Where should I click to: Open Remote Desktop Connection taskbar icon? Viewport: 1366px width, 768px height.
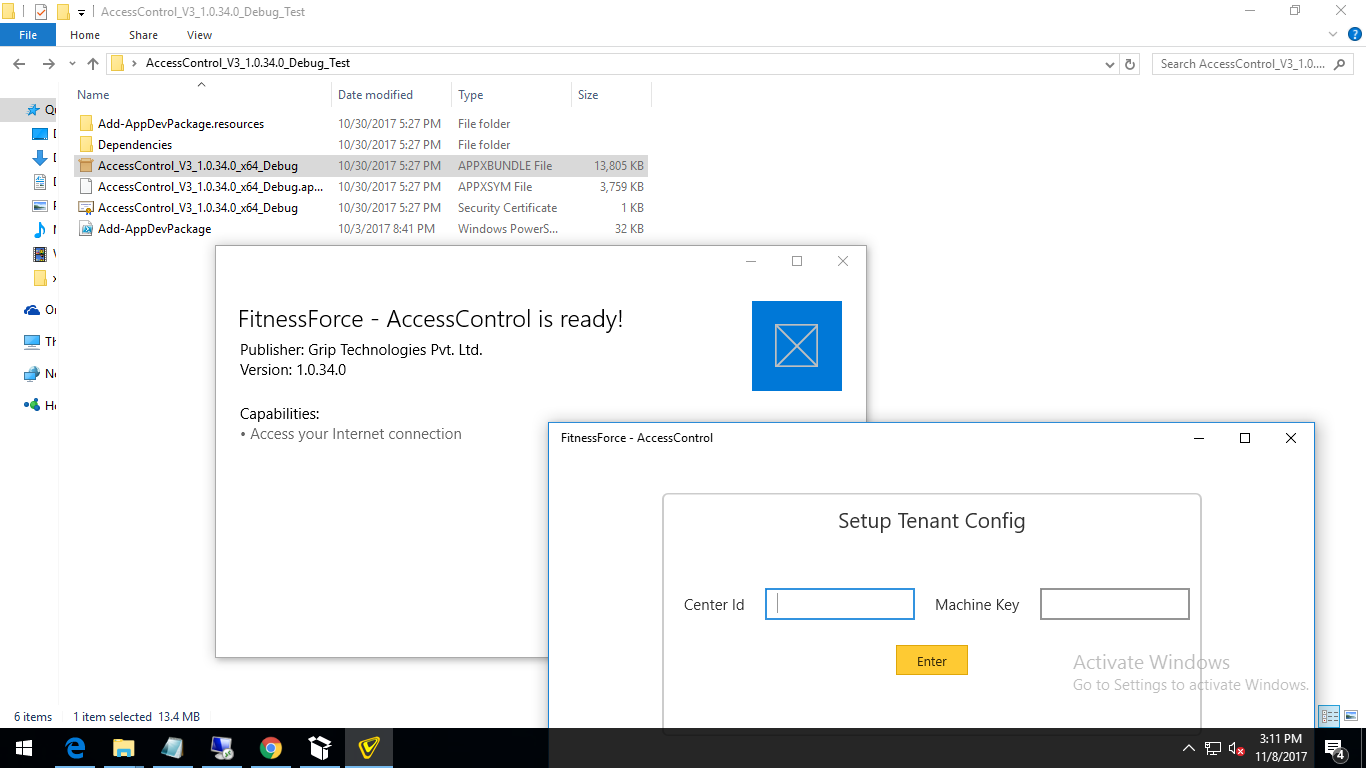tap(222, 748)
